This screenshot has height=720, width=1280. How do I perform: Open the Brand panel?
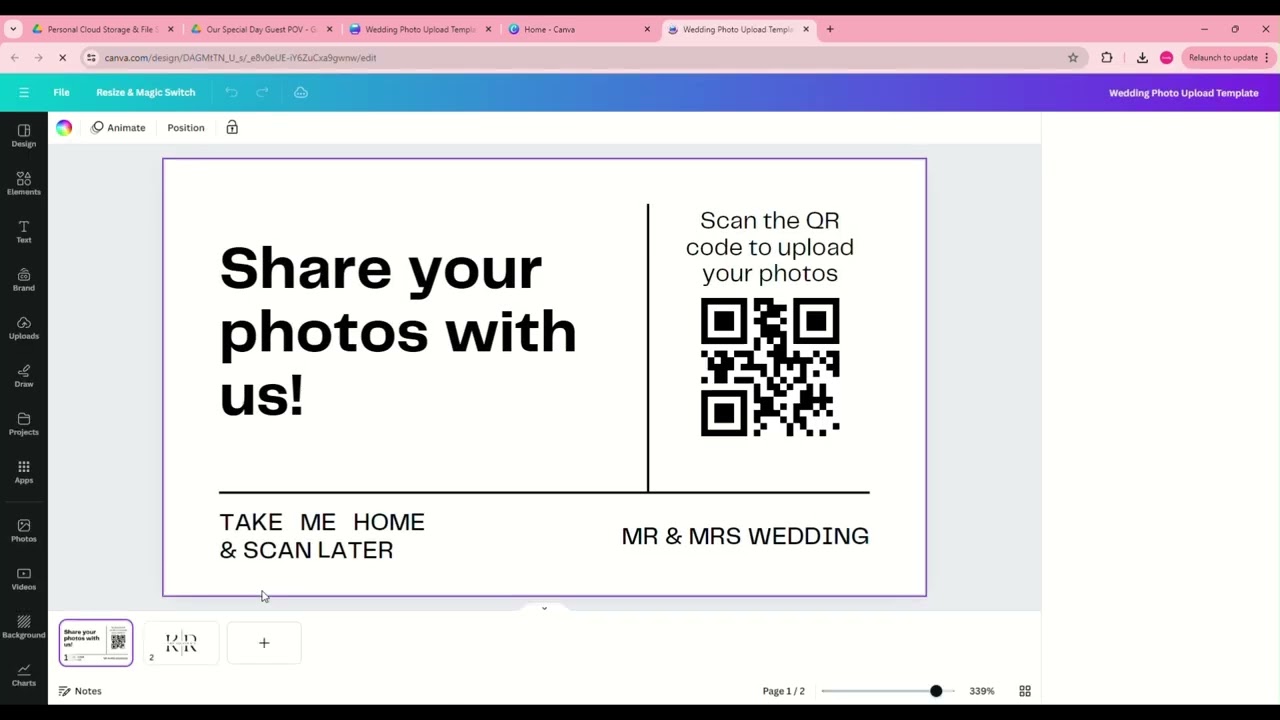[x=24, y=280]
